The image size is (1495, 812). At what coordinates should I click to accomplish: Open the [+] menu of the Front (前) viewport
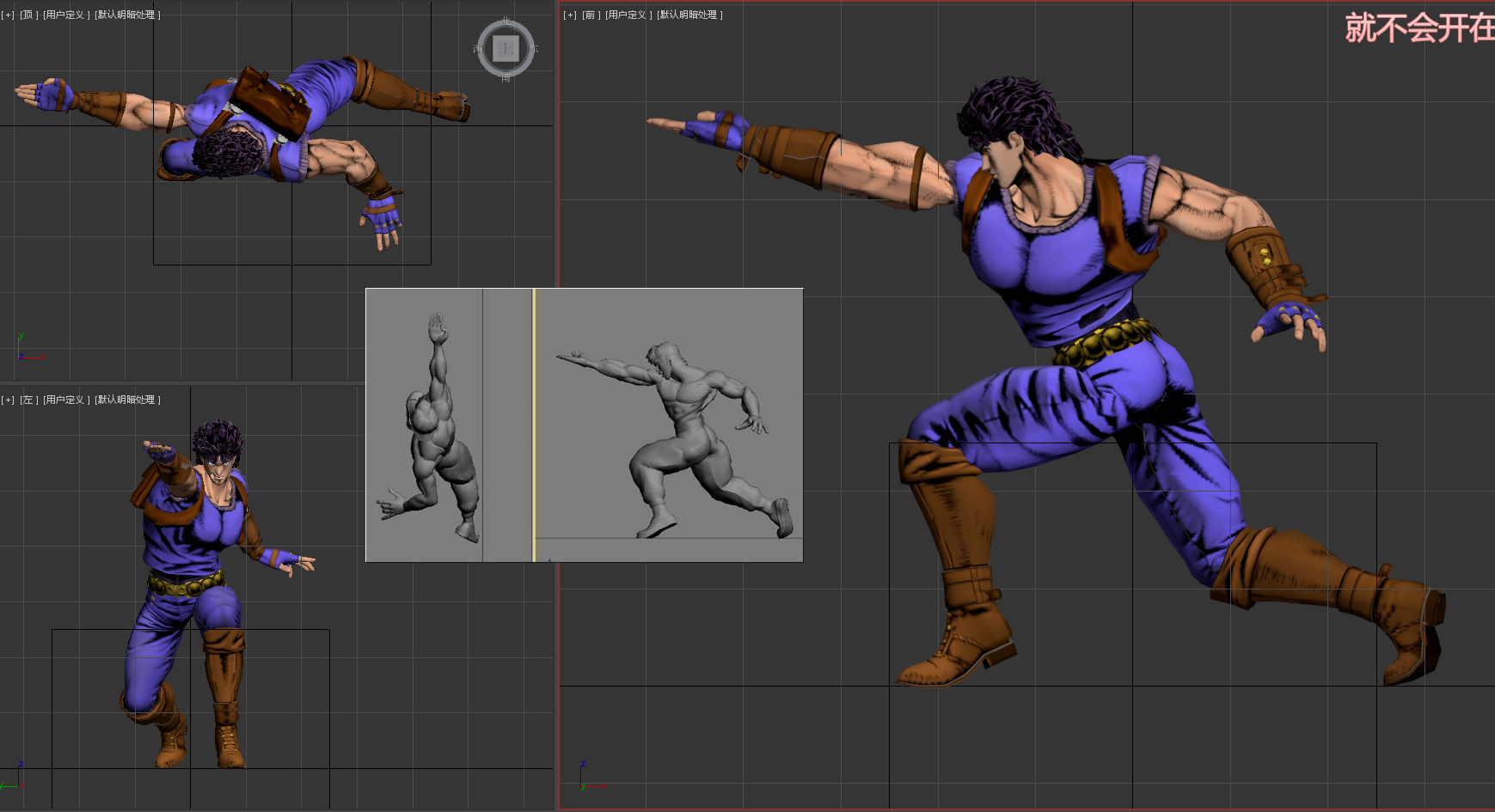[x=570, y=15]
